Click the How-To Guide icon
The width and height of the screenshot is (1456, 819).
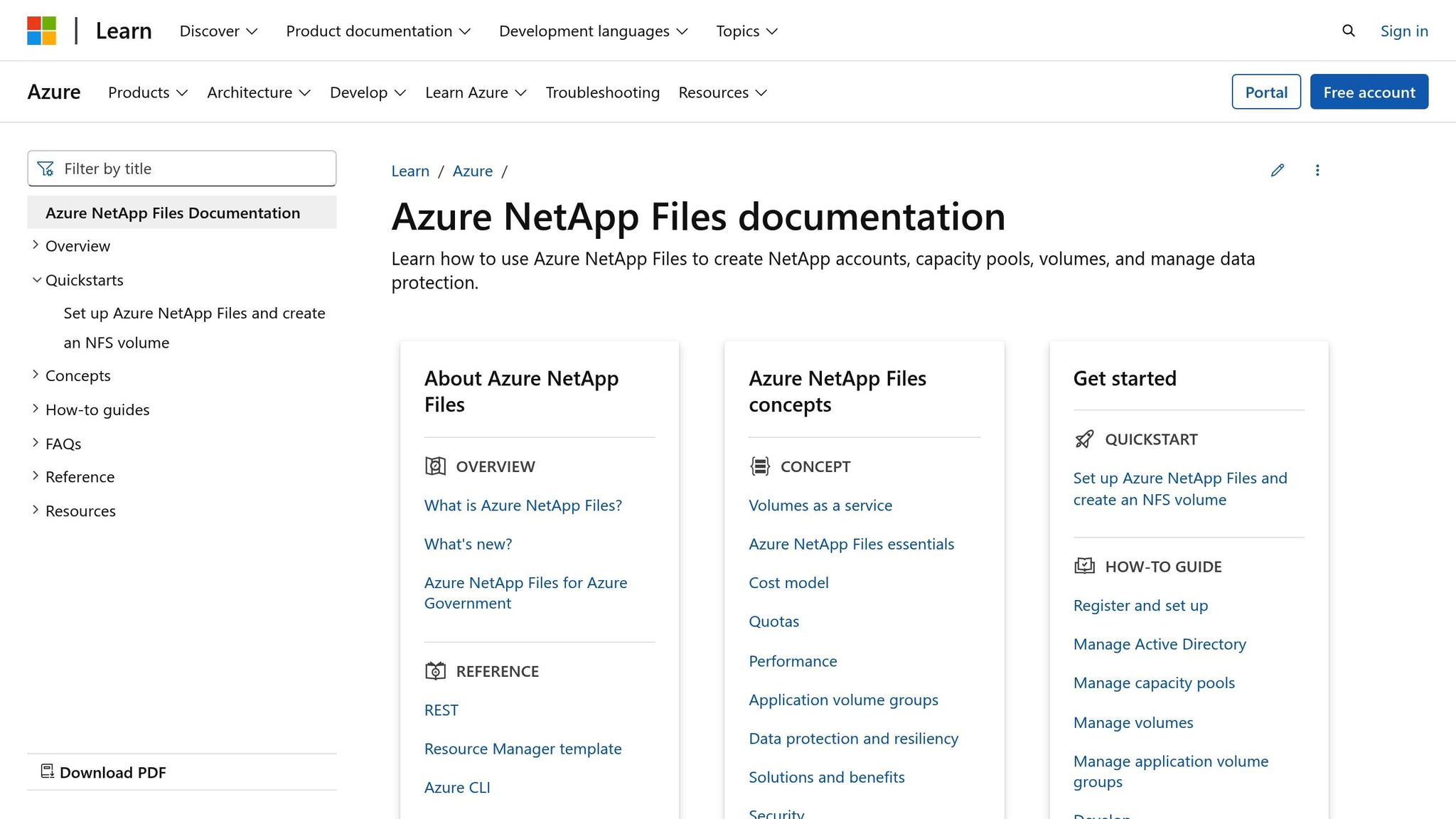(x=1084, y=566)
